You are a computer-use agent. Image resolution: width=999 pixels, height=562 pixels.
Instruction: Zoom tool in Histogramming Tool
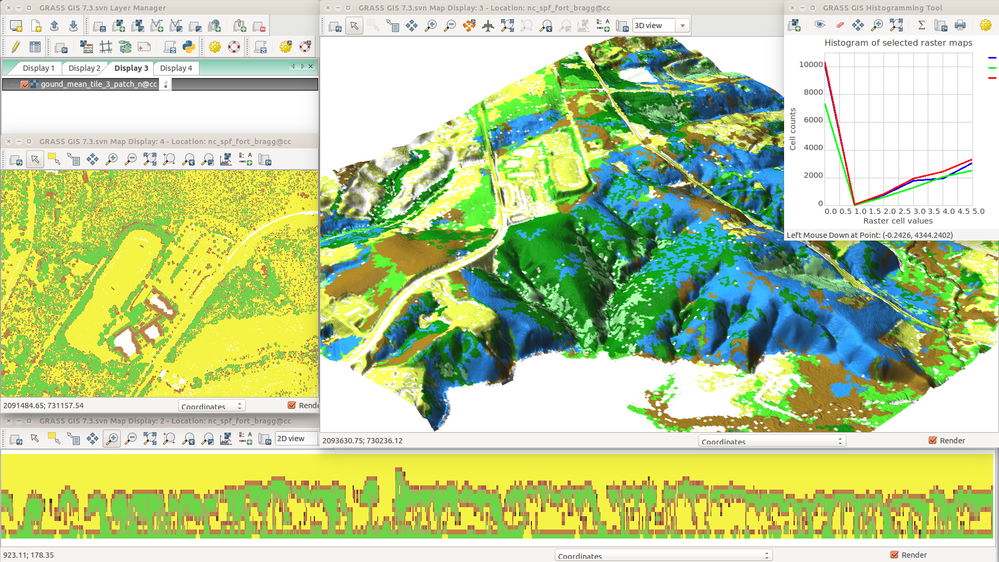click(x=877, y=25)
